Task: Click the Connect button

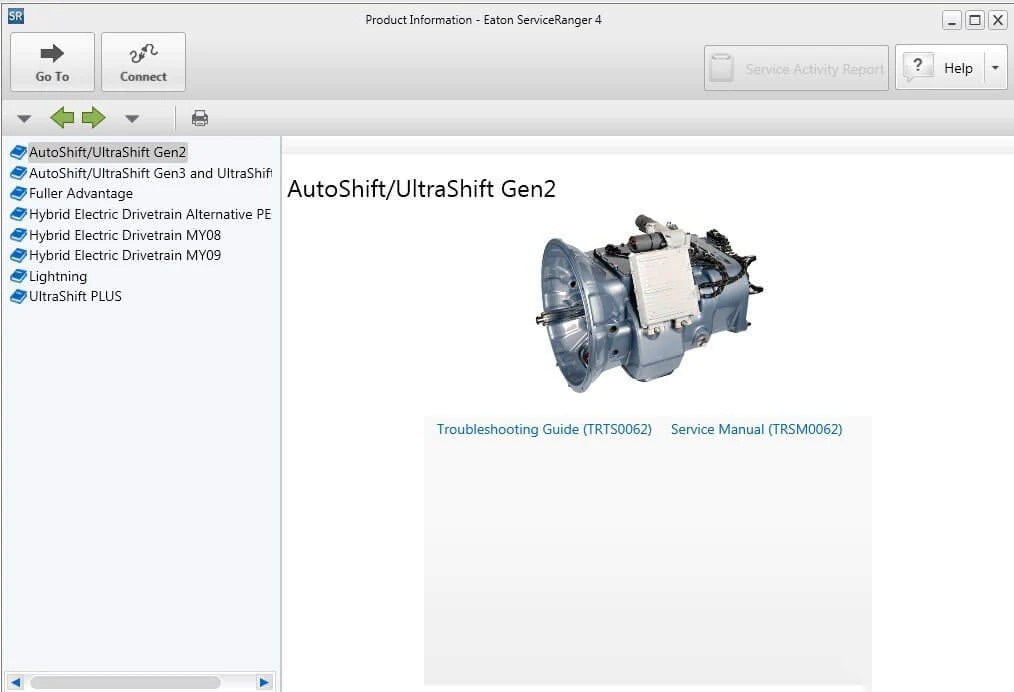Action: [144, 62]
